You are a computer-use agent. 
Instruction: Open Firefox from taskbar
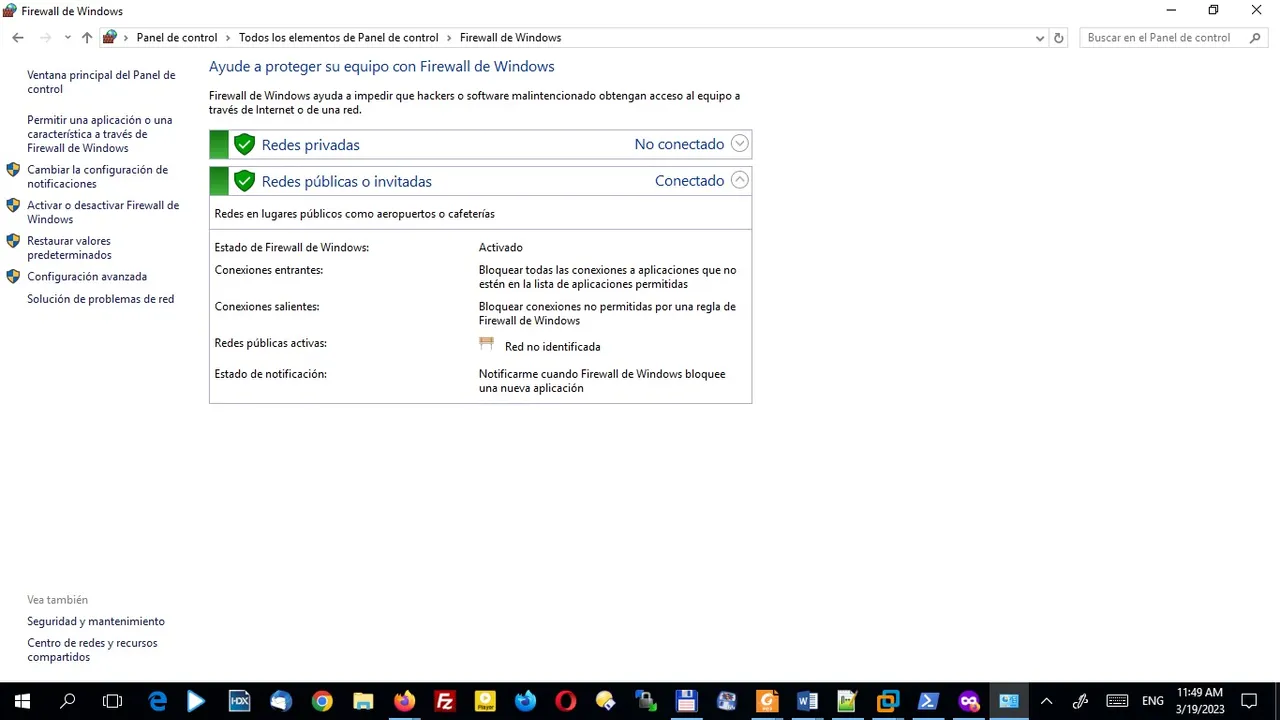click(x=404, y=701)
